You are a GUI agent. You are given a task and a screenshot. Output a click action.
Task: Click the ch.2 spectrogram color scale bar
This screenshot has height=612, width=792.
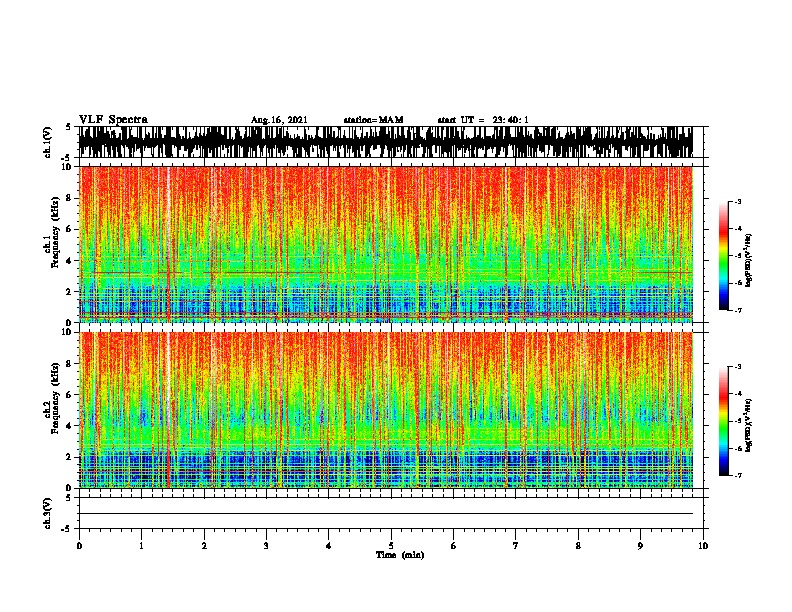724,421
